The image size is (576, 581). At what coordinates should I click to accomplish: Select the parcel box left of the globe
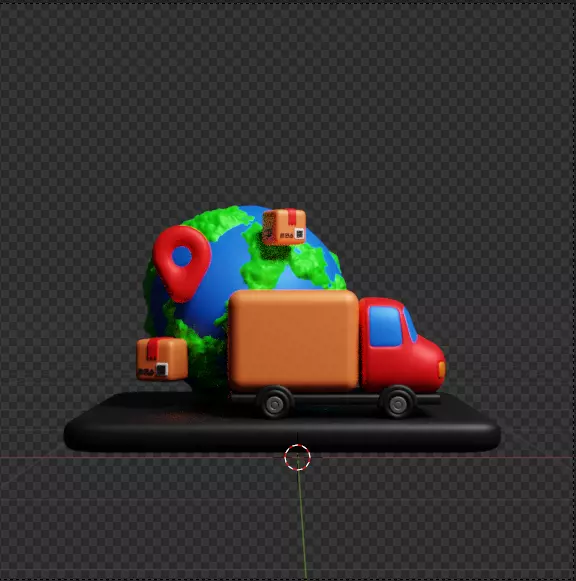(162, 359)
